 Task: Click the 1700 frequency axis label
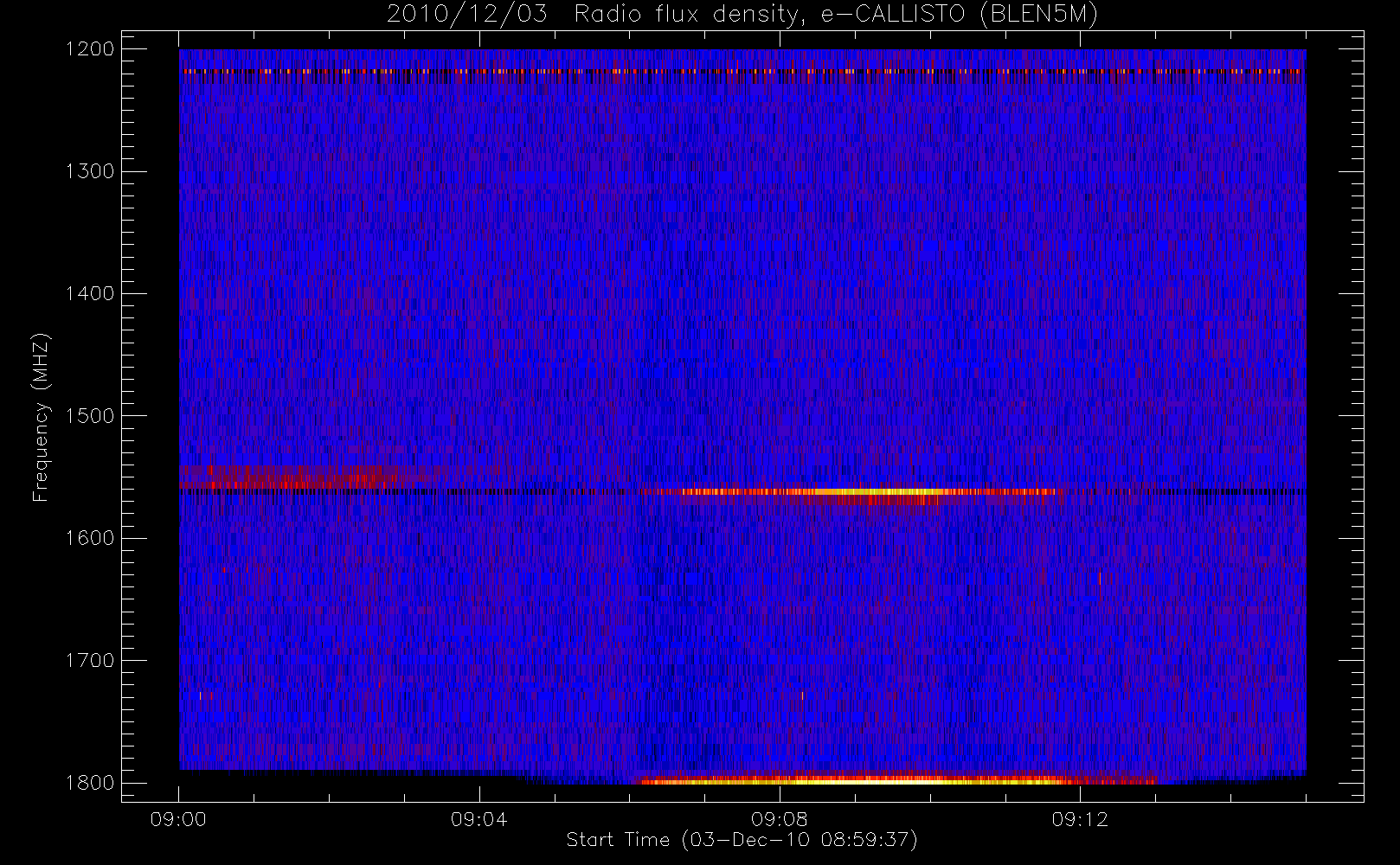(x=90, y=660)
